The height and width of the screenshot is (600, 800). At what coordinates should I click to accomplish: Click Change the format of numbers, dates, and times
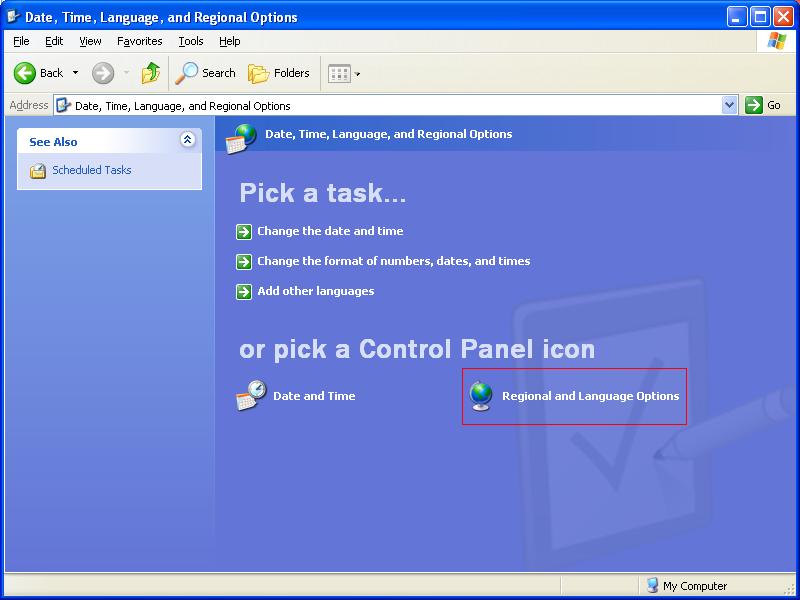(x=393, y=261)
